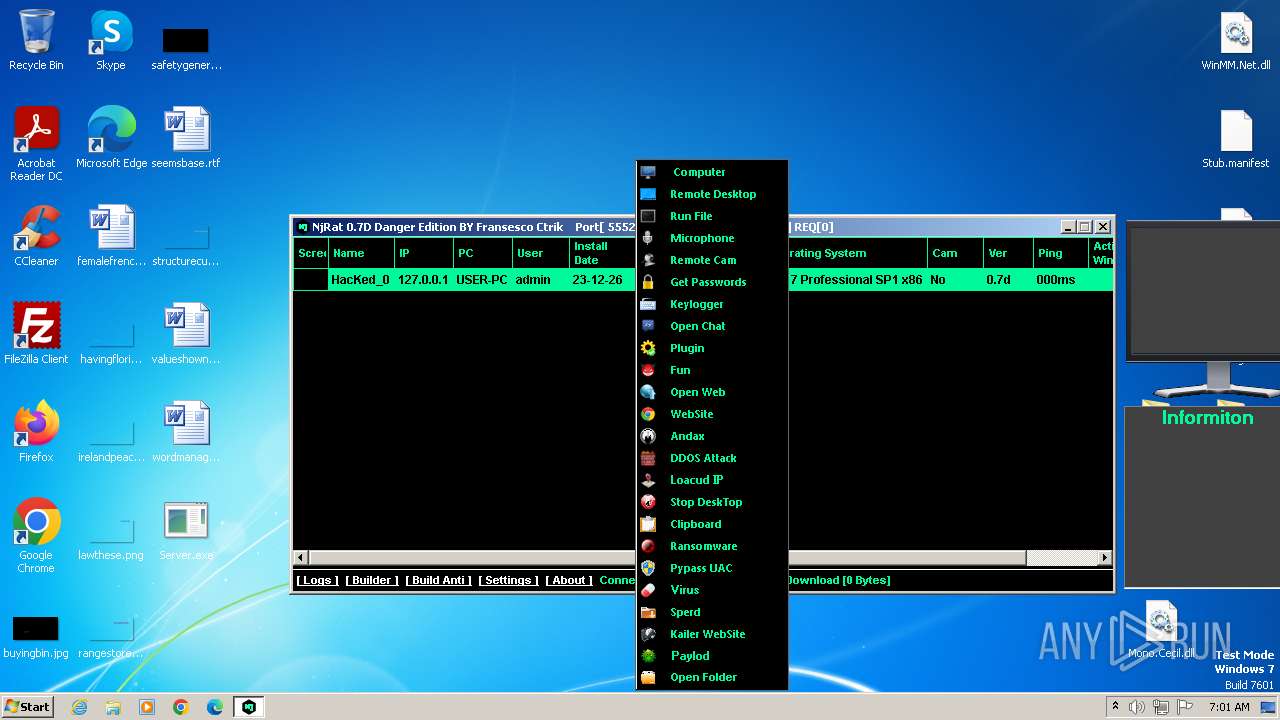
Task: Click the [ Build Anti ] link
Action: click(439, 580)
